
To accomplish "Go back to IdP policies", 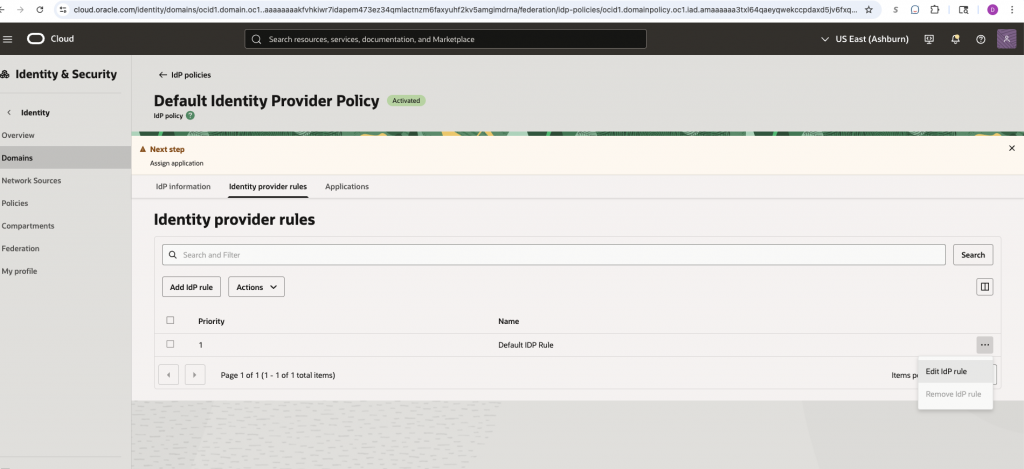I will 185,75.
